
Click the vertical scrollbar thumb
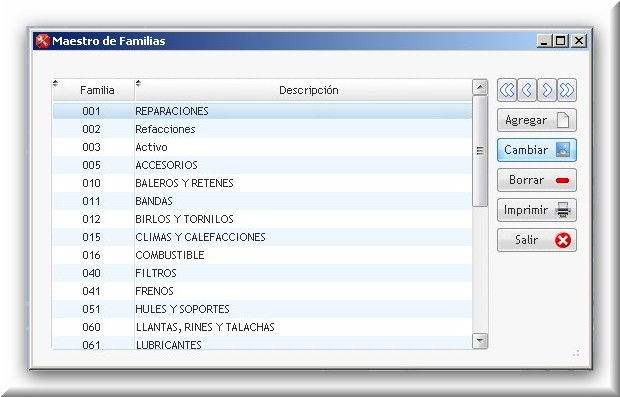point(480,151)
